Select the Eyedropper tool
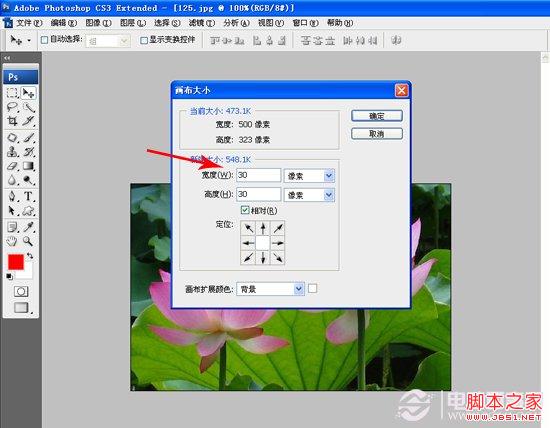 tap(28, 227)
